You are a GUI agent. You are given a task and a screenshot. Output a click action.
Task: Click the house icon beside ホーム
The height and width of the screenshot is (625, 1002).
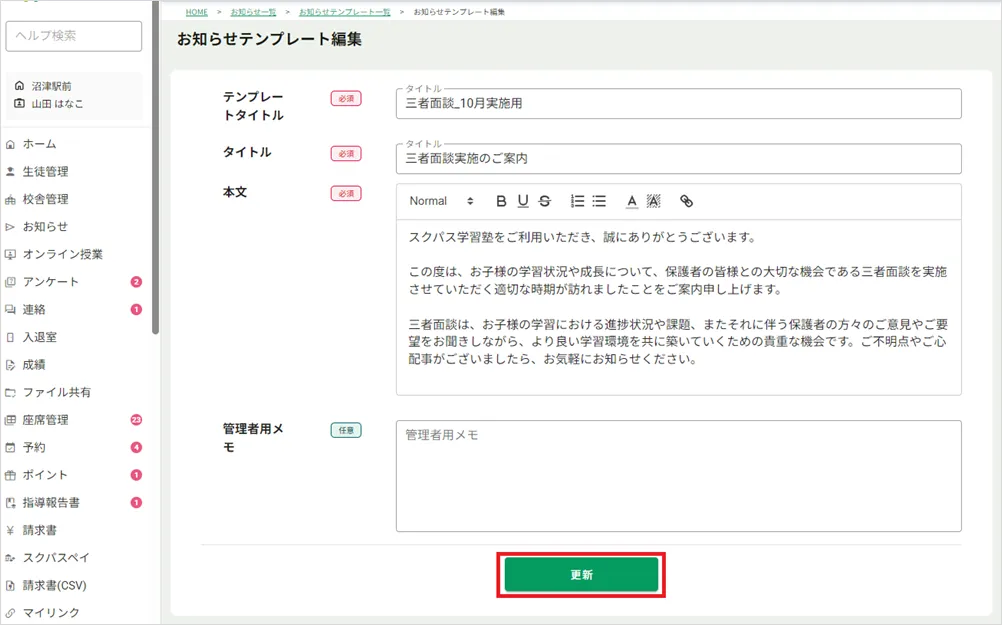coord(10,144)
